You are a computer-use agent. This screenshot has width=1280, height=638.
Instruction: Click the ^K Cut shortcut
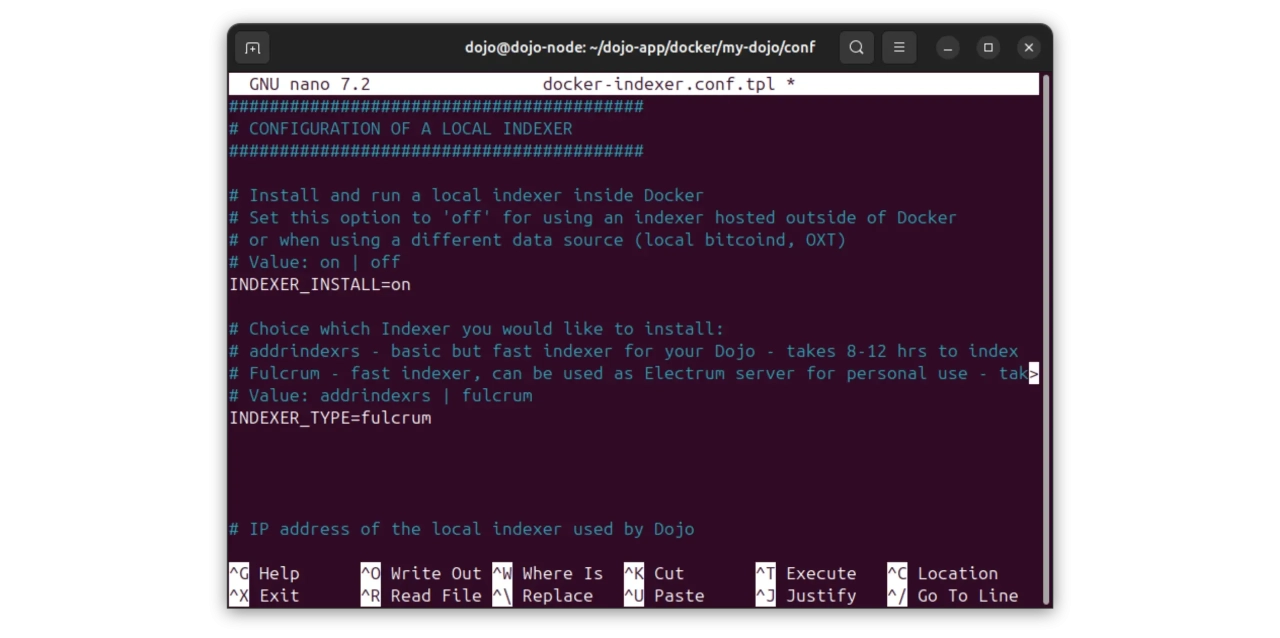pyautogui.click(x=654, y=573)
